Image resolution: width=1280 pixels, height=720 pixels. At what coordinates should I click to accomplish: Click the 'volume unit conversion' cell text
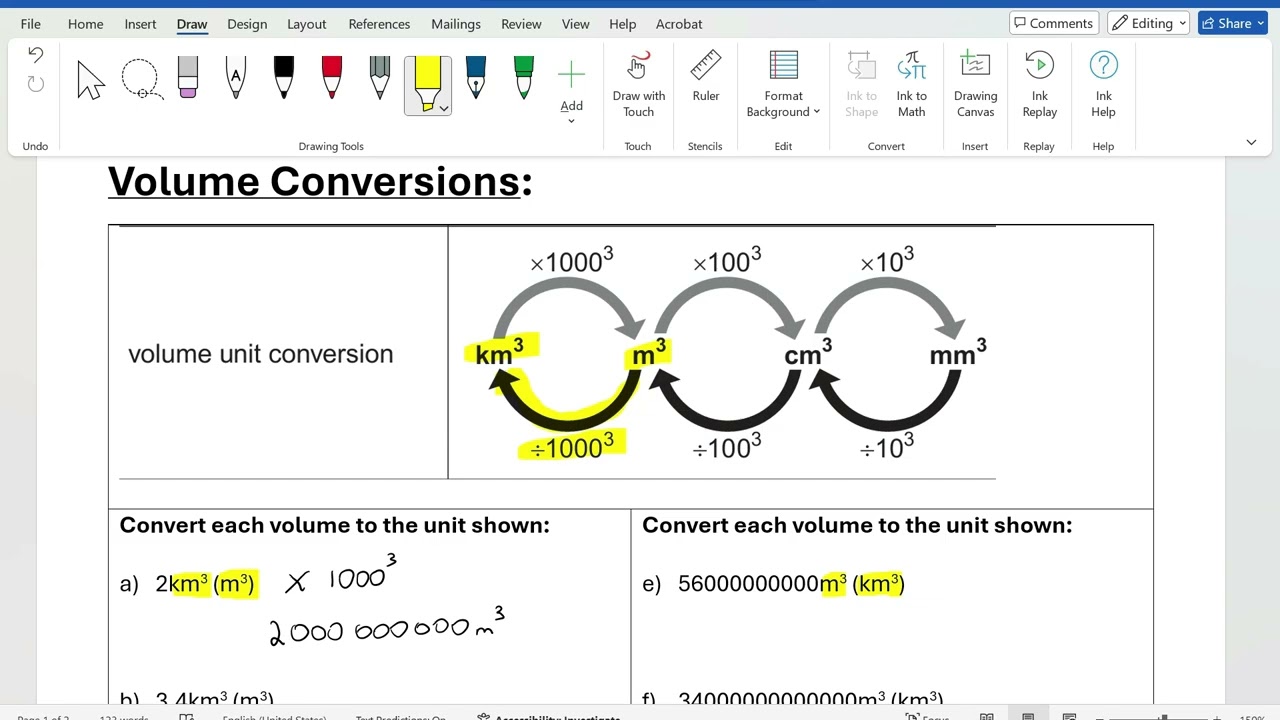[260, 354]
